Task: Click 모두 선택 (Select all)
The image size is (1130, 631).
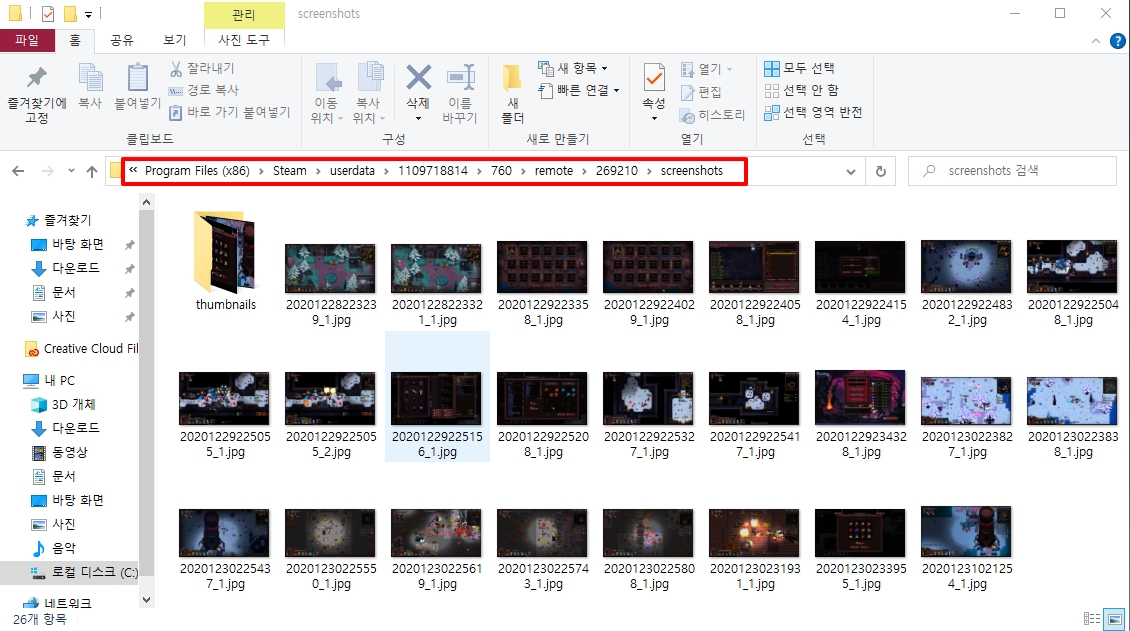Action: coord(799,68)
